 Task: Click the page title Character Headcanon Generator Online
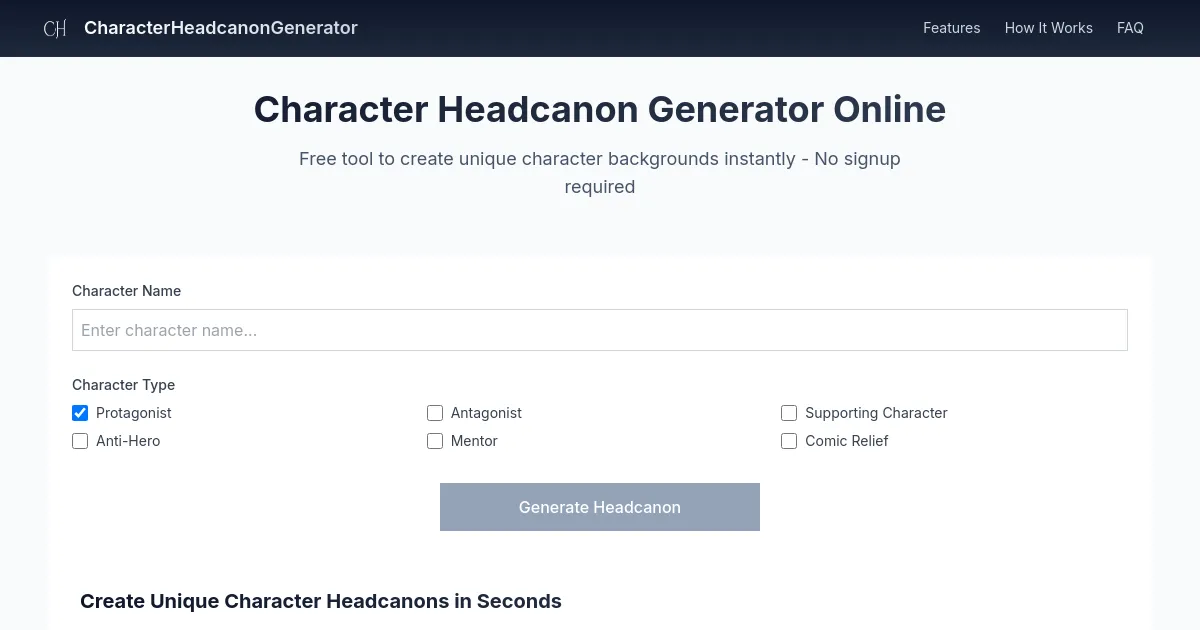[599, 110]
